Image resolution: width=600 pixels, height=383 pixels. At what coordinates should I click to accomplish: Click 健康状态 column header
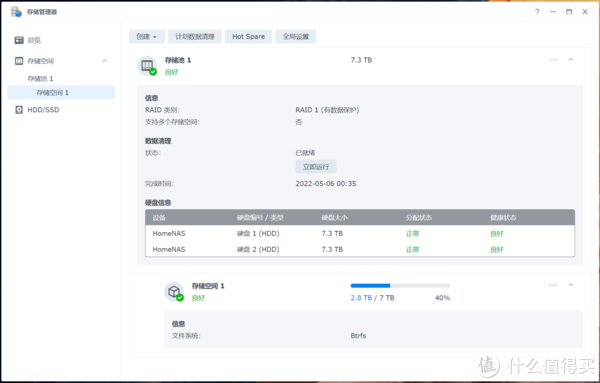(503, 218)
